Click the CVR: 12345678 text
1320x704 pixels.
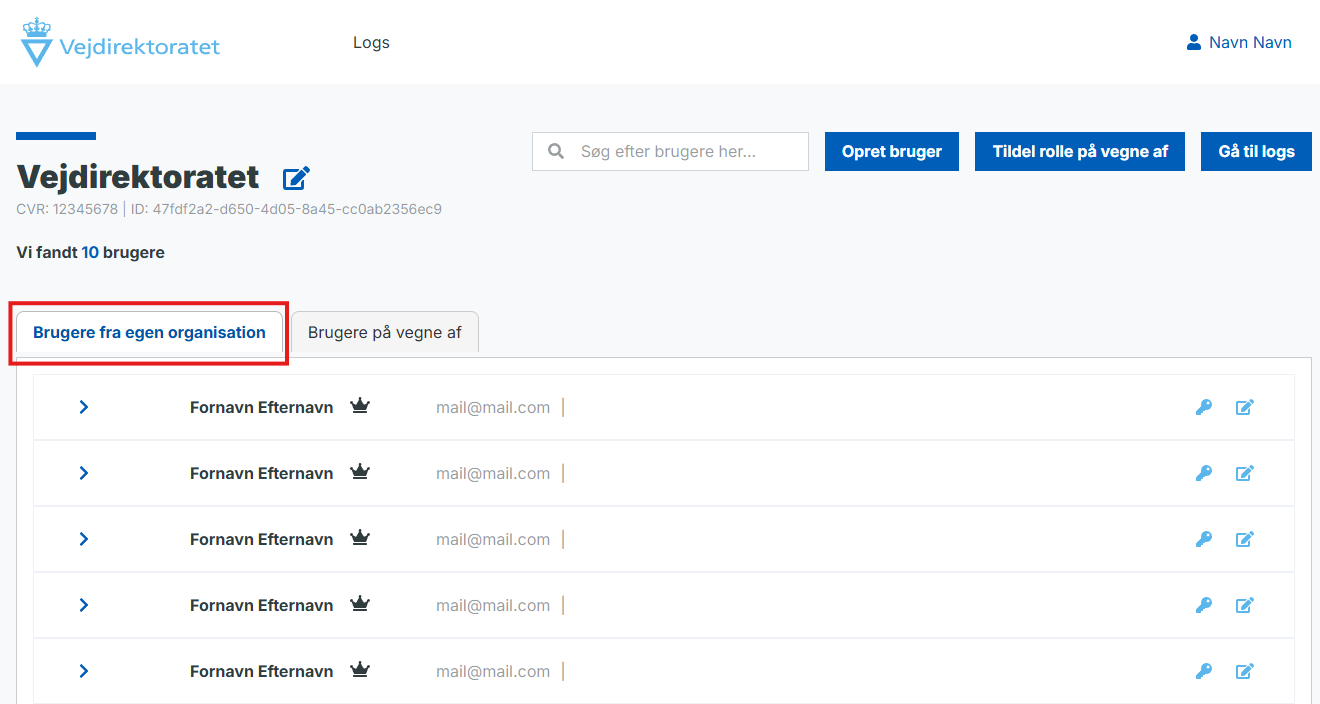tap(67, 209)
